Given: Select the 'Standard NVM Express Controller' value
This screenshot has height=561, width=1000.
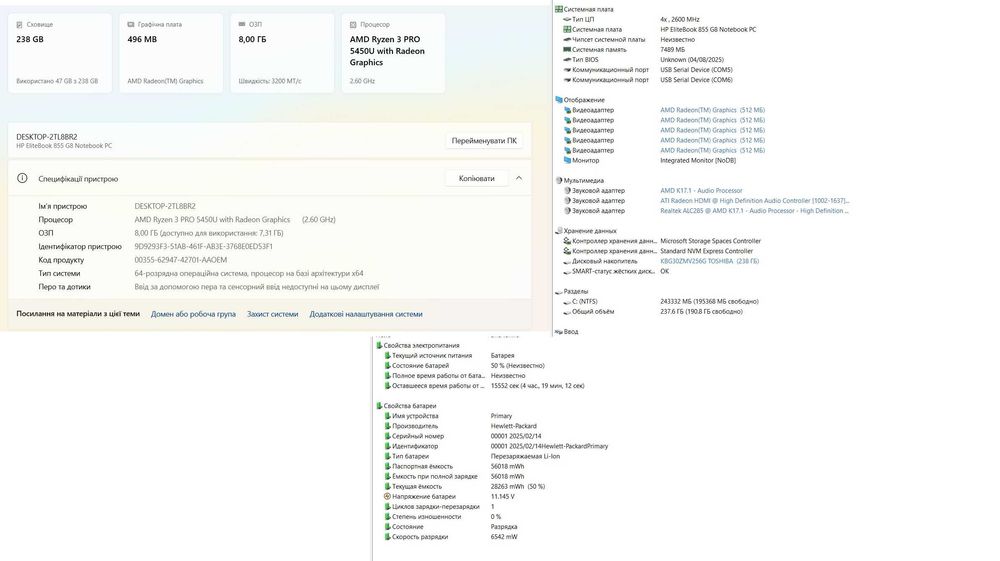Looking at the screenshot, I should point(706,251).
